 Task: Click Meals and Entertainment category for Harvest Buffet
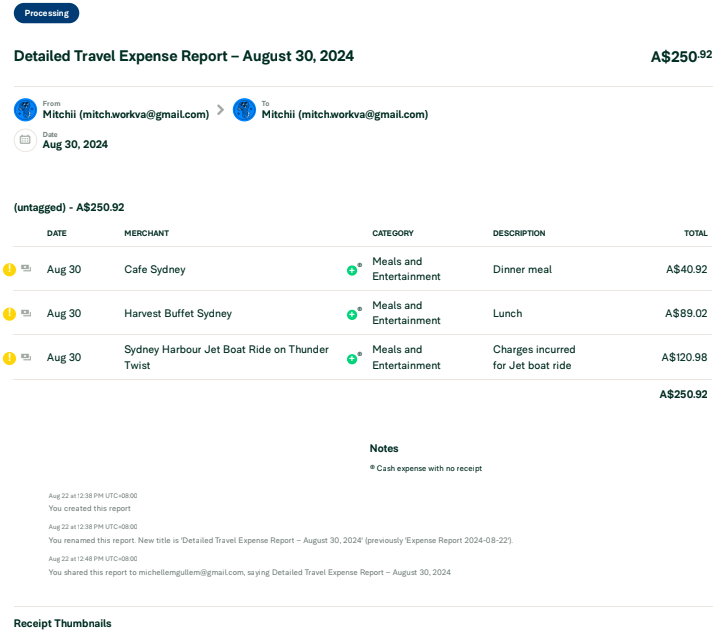[x=406, y=313]
